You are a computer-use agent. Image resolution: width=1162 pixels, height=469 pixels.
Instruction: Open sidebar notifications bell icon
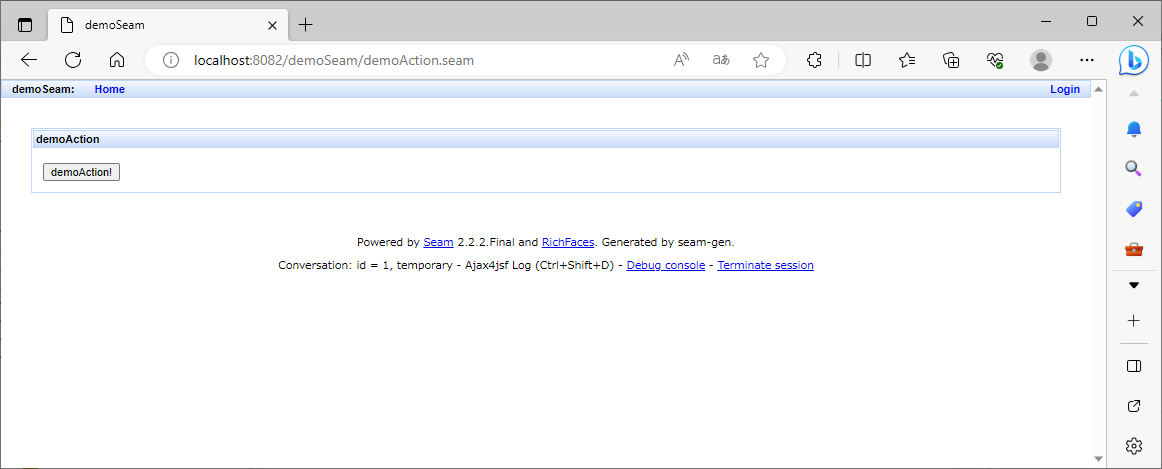point(1133,129)
